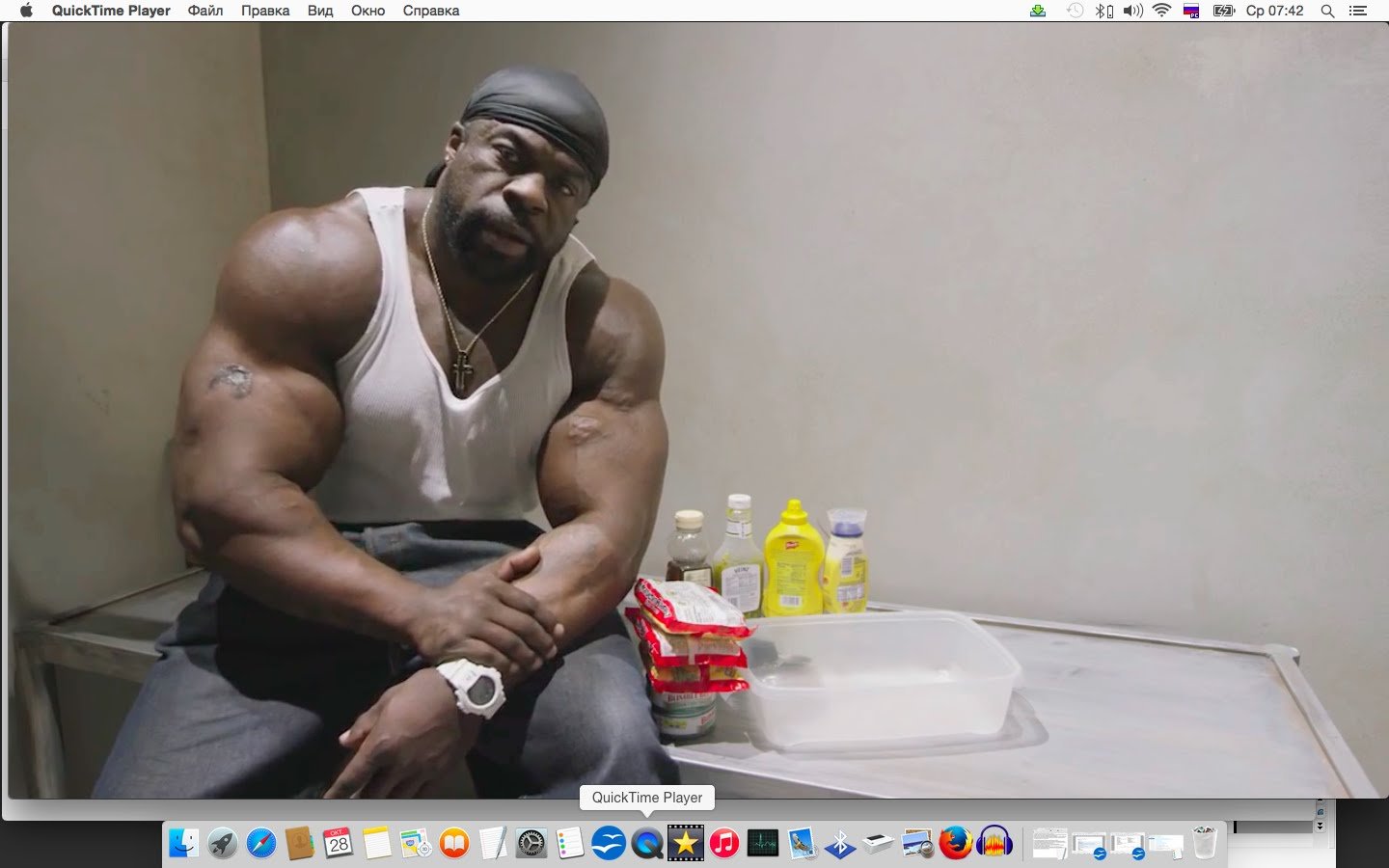Open Safari from the dock
The width and height of the screenshot is (1389, 868).
tap(260, 844)
